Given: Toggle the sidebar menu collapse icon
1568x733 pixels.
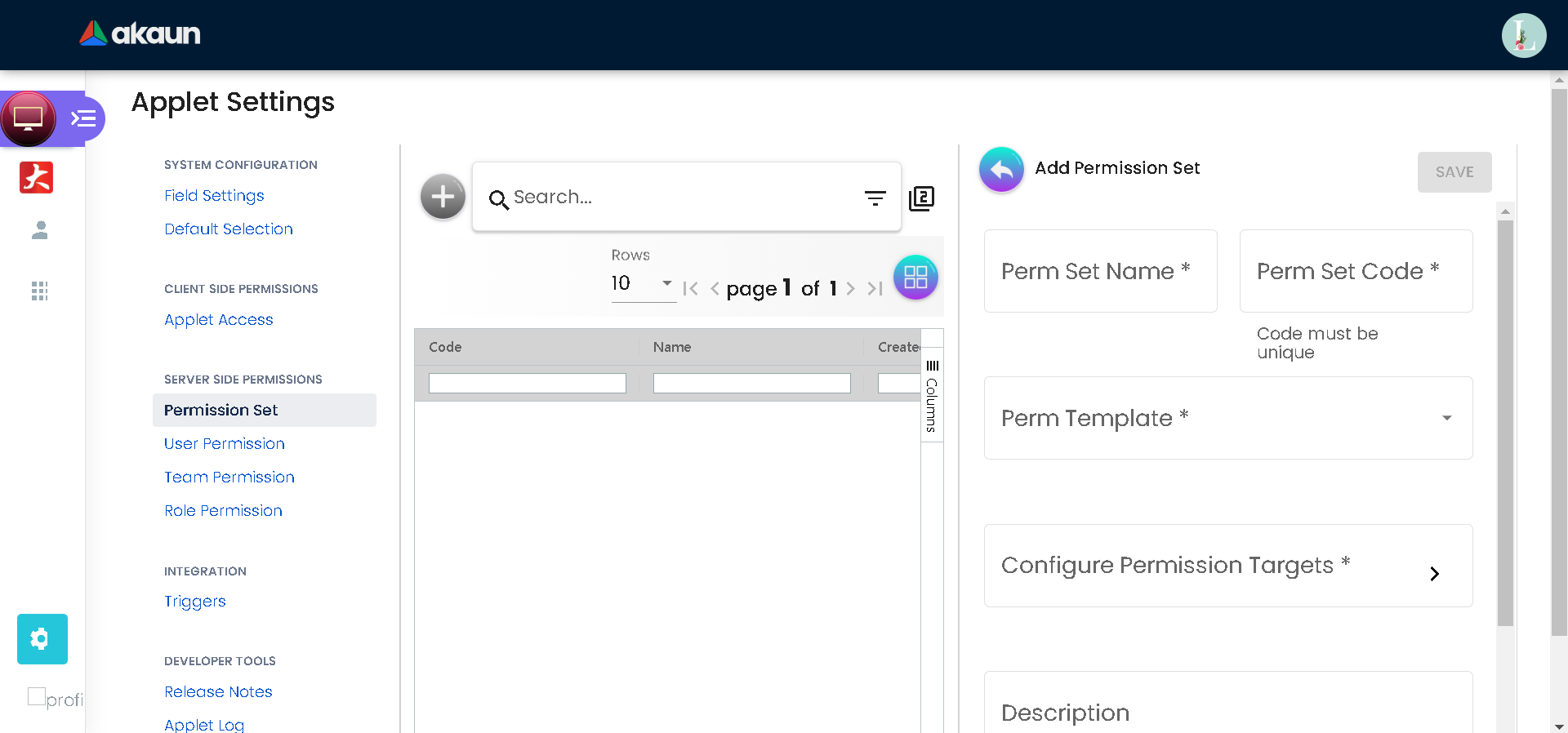Looking at the screenshot, I should pos(83,119).
